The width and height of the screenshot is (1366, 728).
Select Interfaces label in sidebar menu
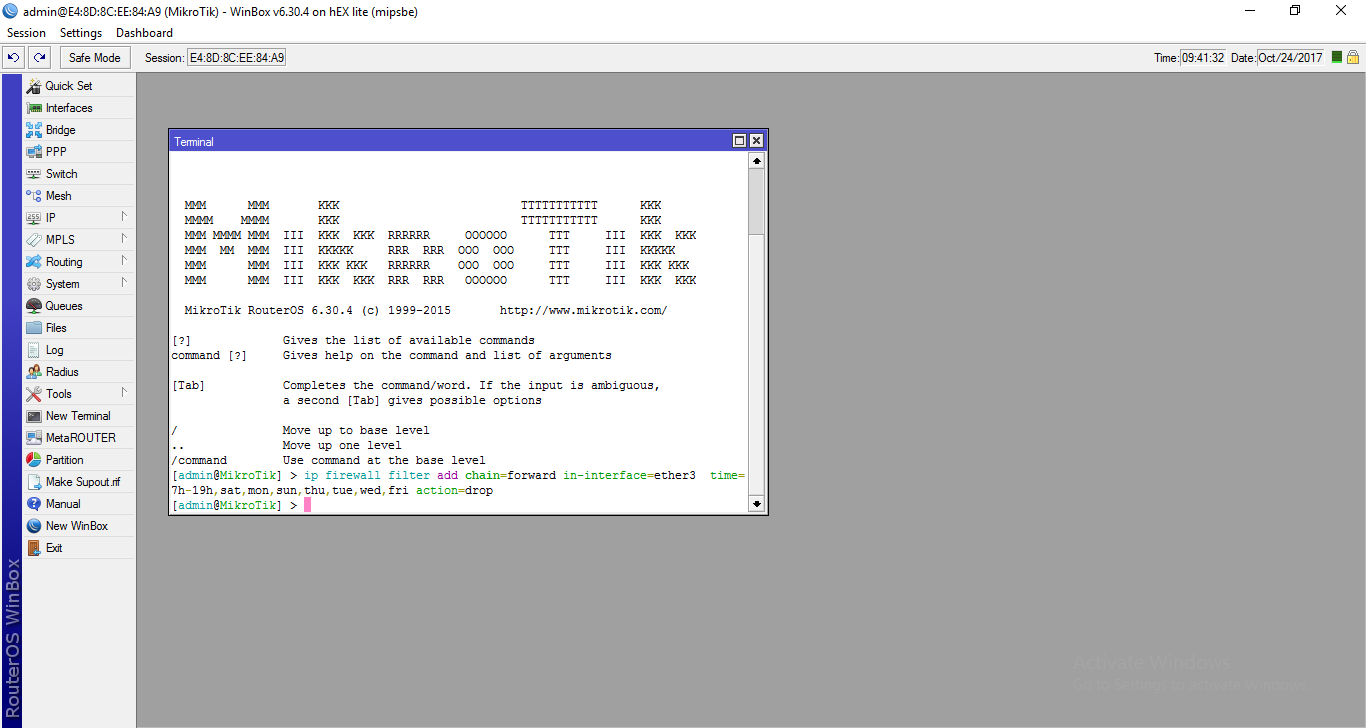pyautogui.click(x=69, y=108)
